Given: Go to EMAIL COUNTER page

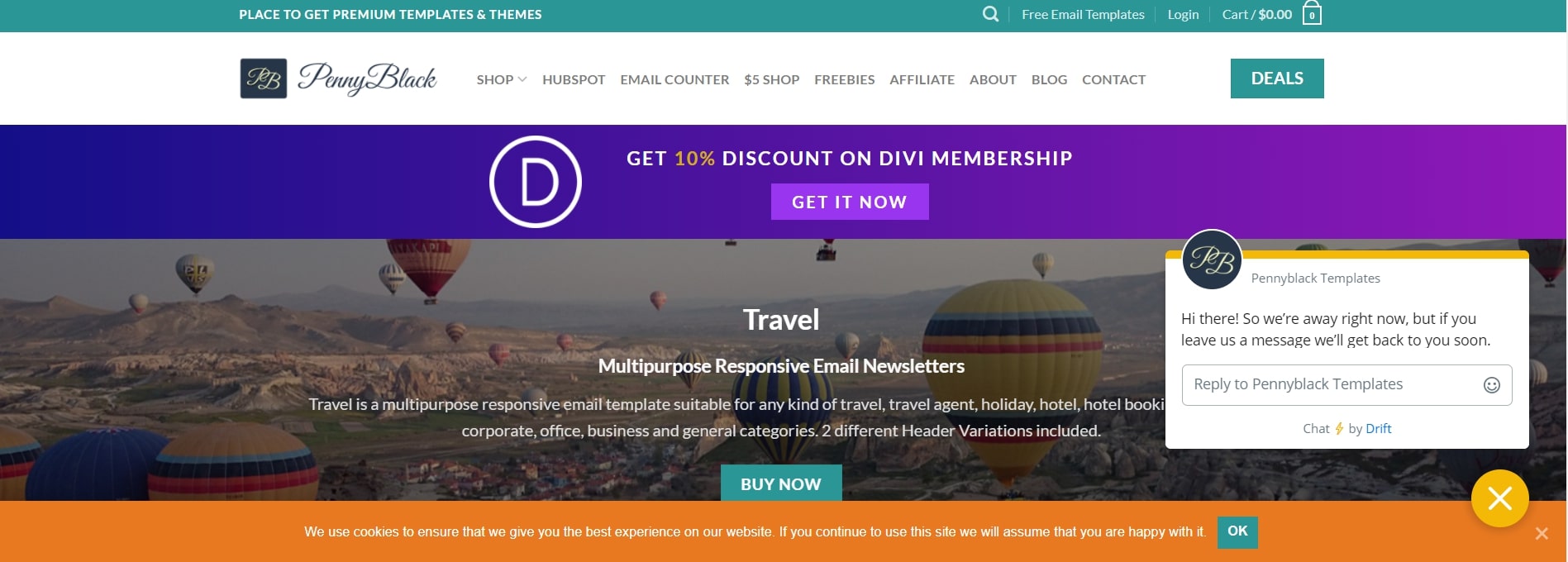Looking at the screenshot, I should (x=674, y=79).
